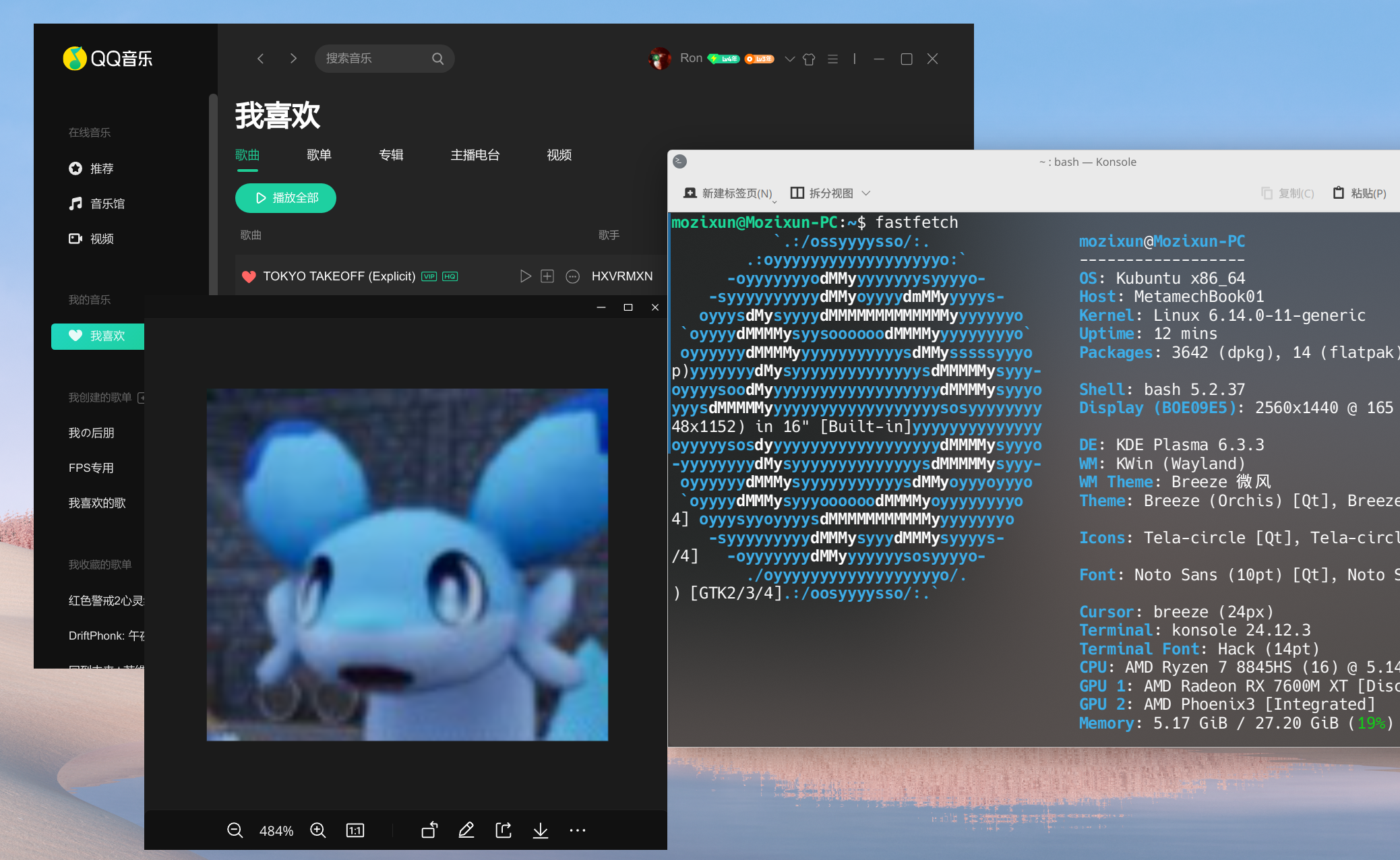
Task: Click the search magnifier icon in QQ Music
Action: [x=437, y=59]
